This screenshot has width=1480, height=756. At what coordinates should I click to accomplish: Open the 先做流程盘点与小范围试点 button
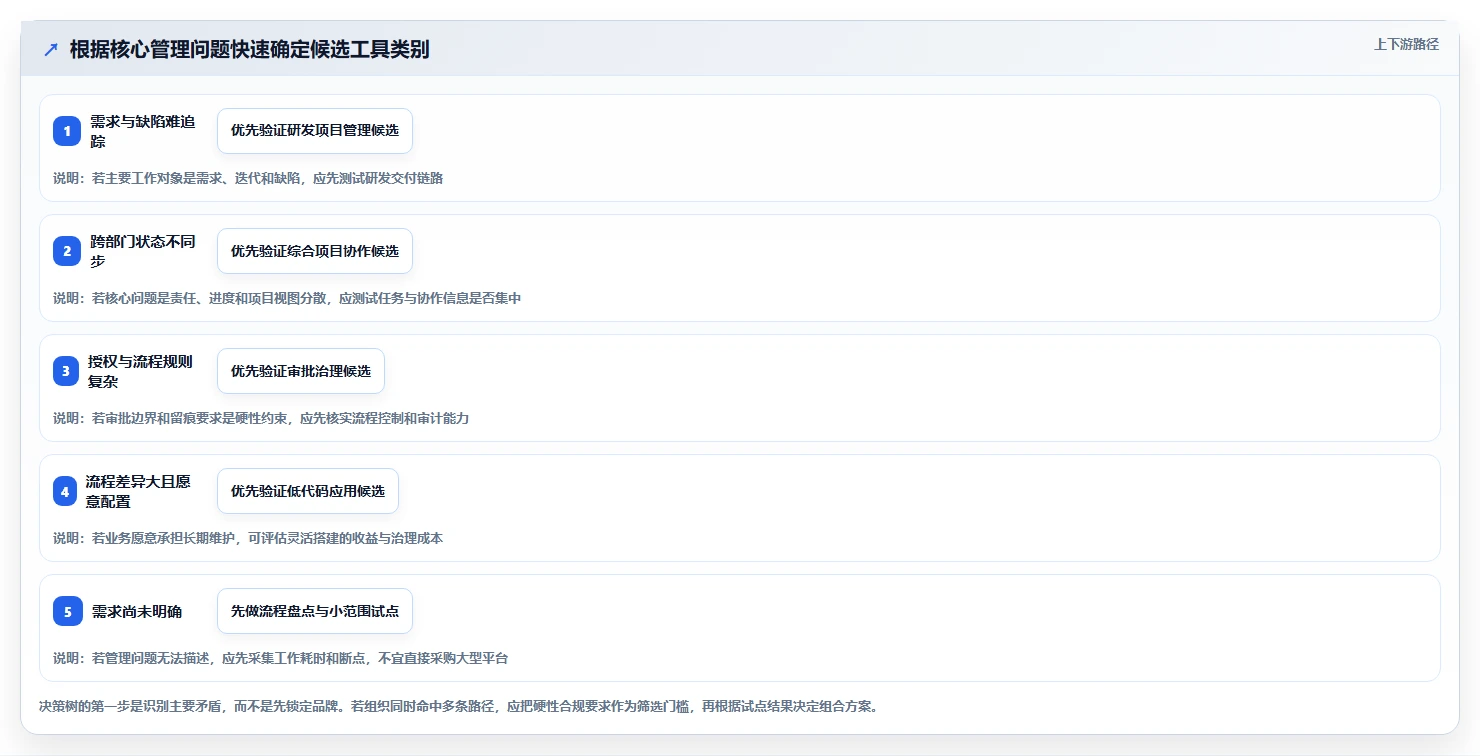315,611
